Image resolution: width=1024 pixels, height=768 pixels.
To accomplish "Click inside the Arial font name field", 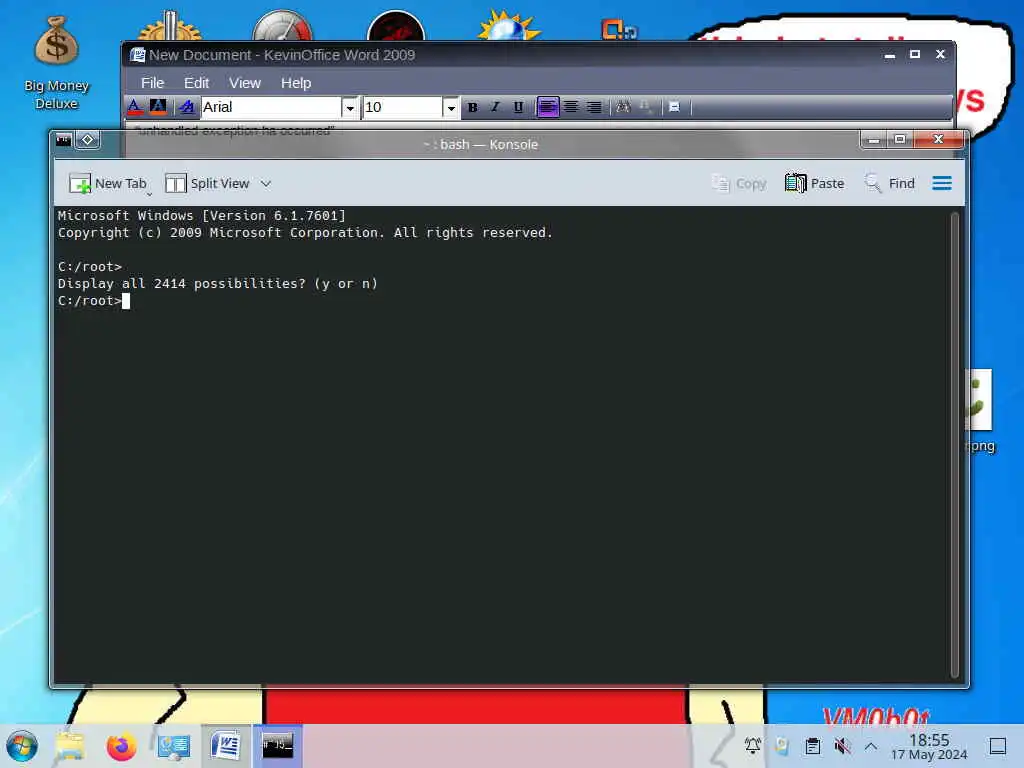I will click(x=271, y=107).
